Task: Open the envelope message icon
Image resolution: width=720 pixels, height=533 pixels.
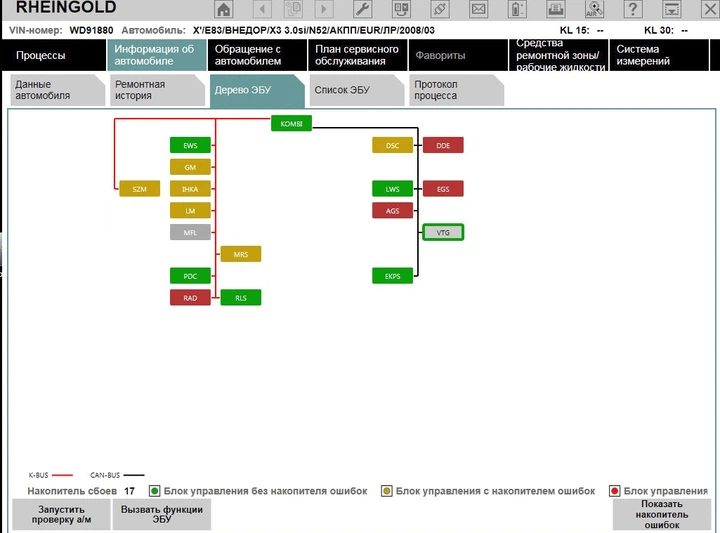Action: coord(478,9)
